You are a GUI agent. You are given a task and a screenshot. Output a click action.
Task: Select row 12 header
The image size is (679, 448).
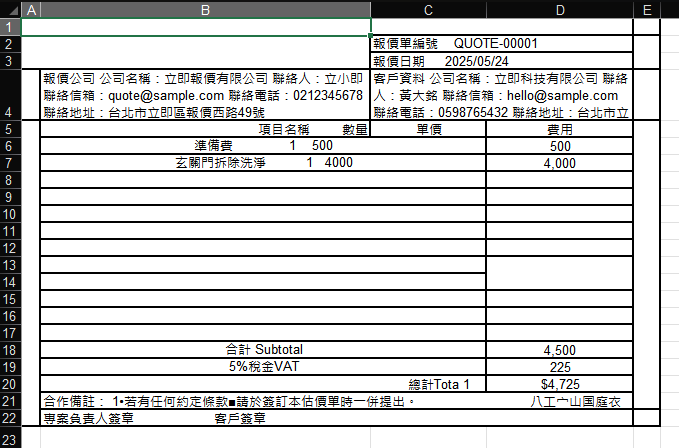[10, 248]
